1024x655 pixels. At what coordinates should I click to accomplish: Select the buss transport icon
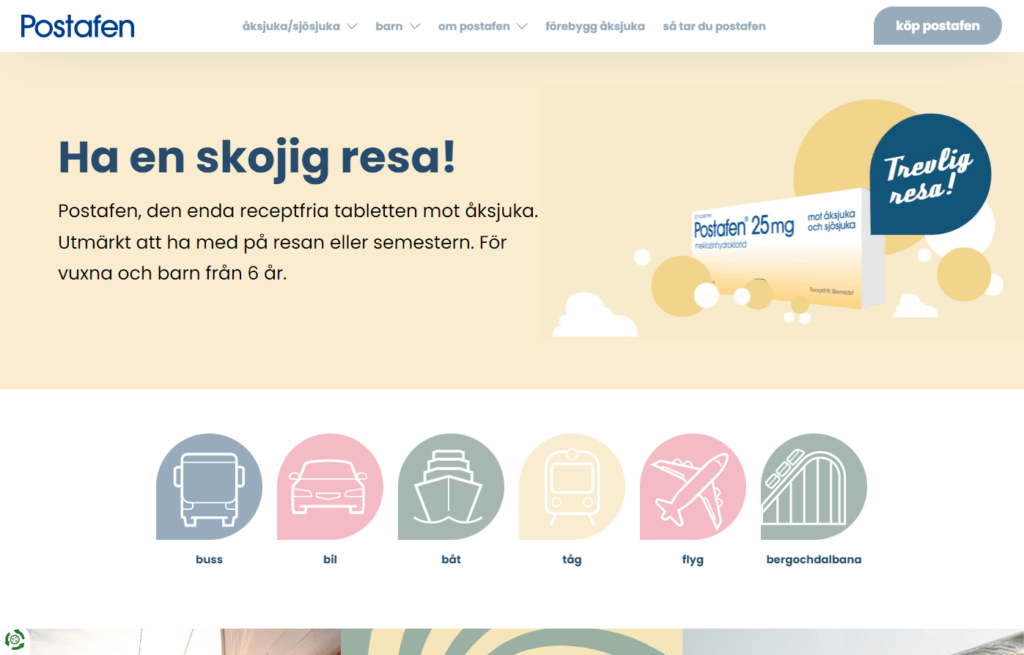click(209, 487)
